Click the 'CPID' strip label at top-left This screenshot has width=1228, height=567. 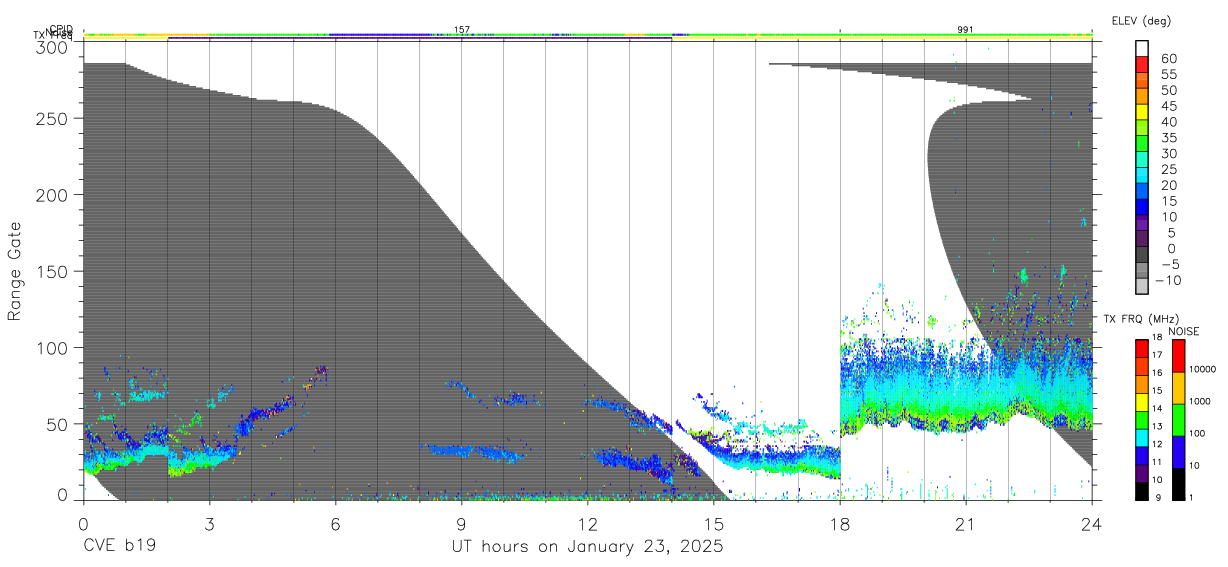[61, 29]
